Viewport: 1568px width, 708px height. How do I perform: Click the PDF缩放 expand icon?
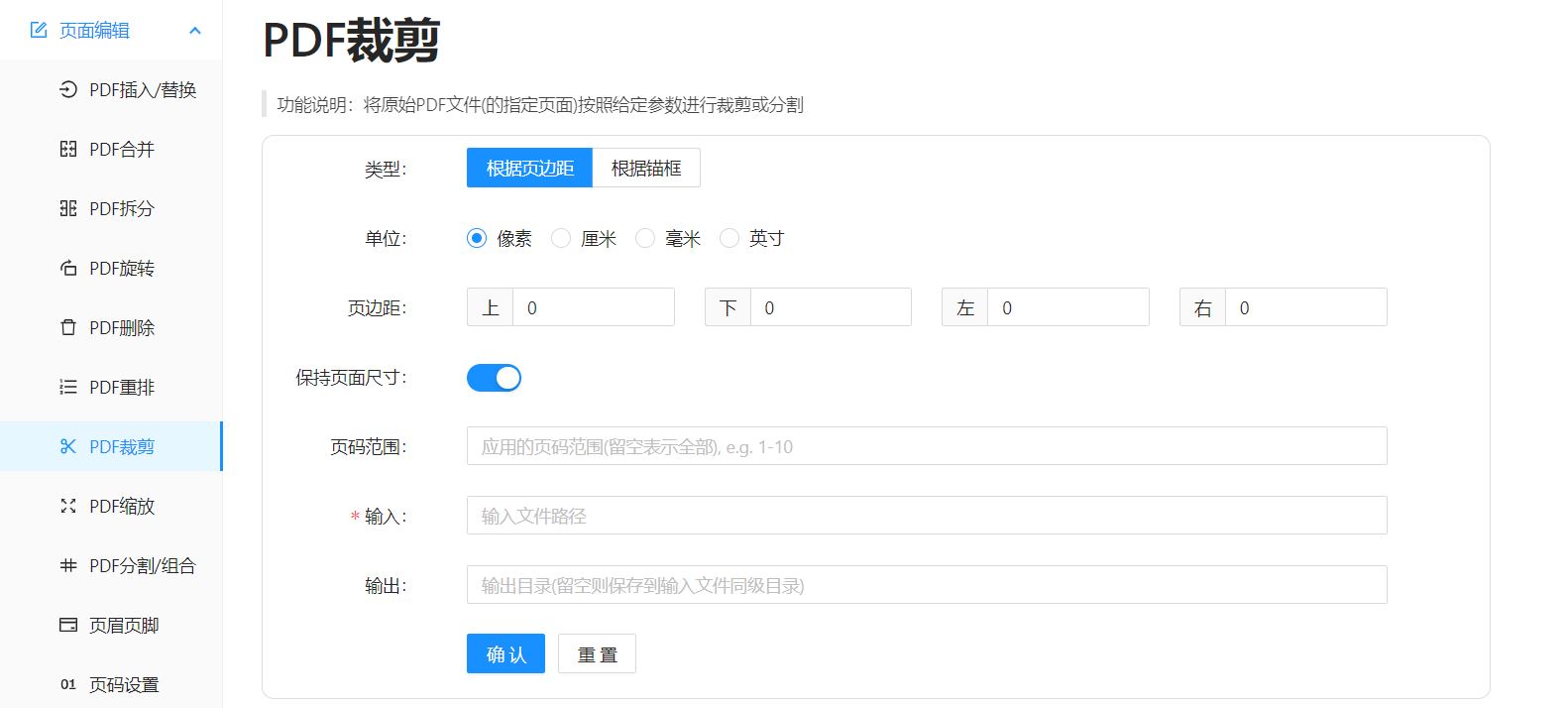pos(68,506)
